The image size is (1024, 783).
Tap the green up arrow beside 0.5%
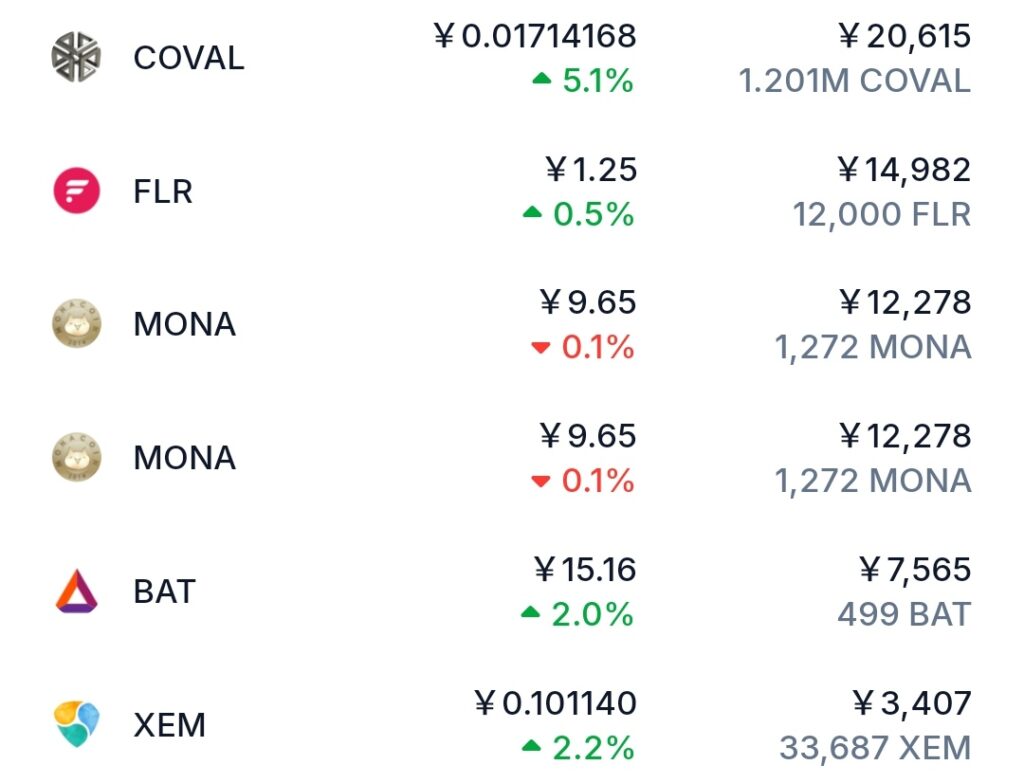tap(532, 213)
